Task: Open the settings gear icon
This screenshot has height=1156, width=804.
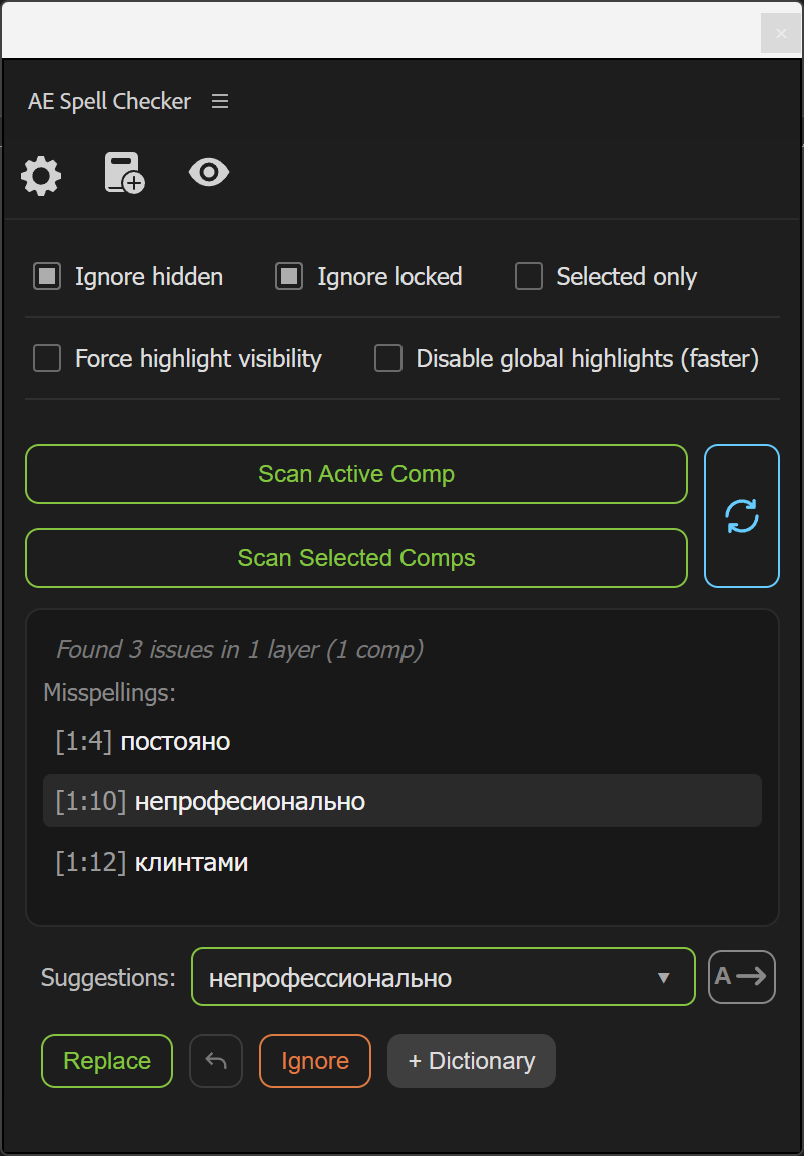Action: point(41,175)
